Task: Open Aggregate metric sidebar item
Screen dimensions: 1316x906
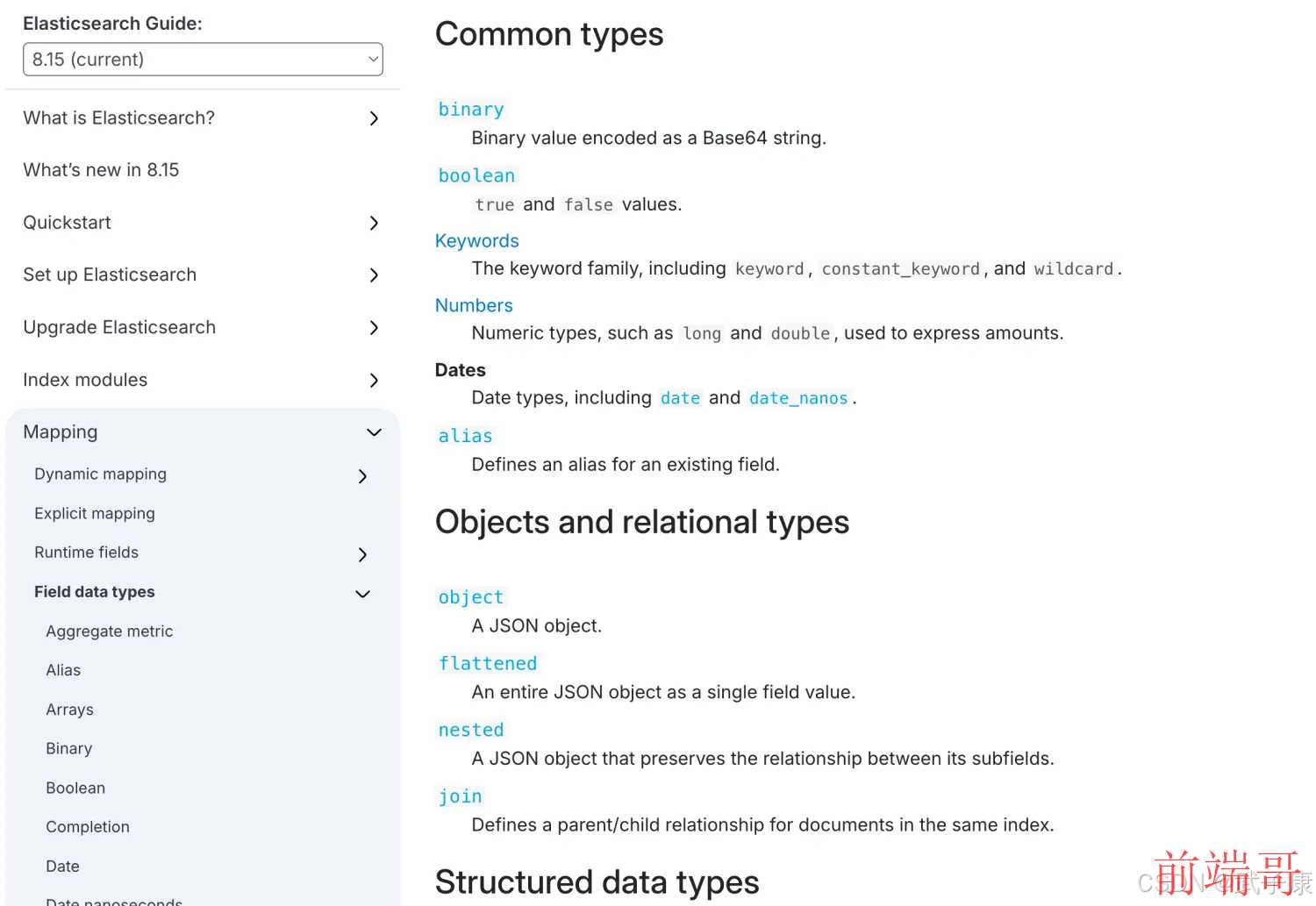Action: click(x=110, y=631)
